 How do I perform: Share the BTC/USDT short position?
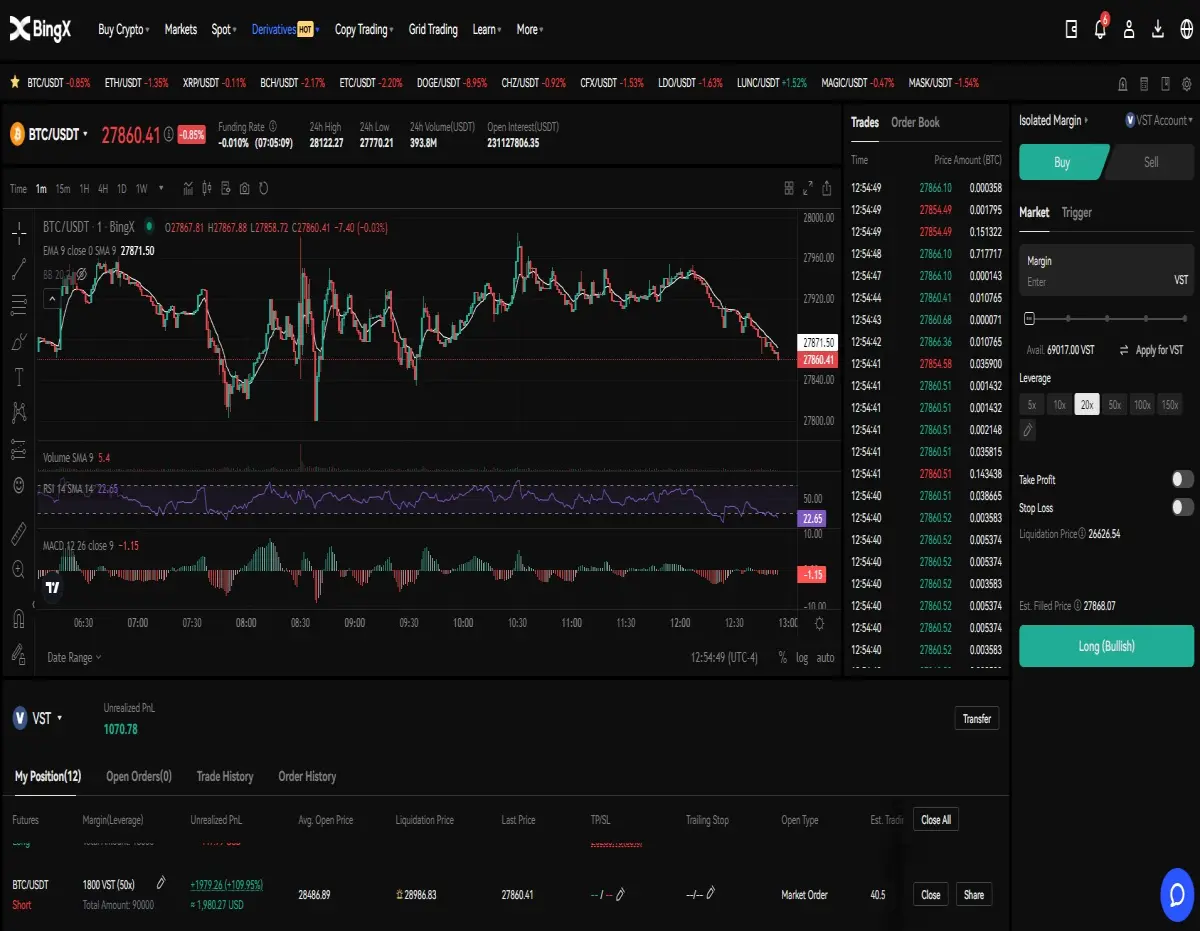click(x=974, y=895)
